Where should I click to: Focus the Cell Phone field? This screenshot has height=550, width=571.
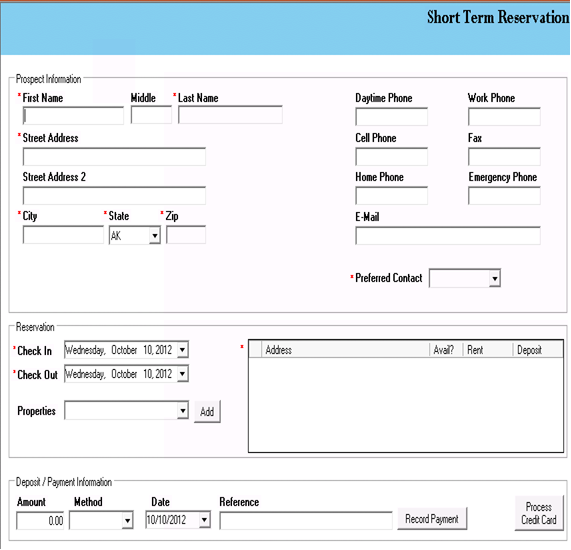(391, 157)
